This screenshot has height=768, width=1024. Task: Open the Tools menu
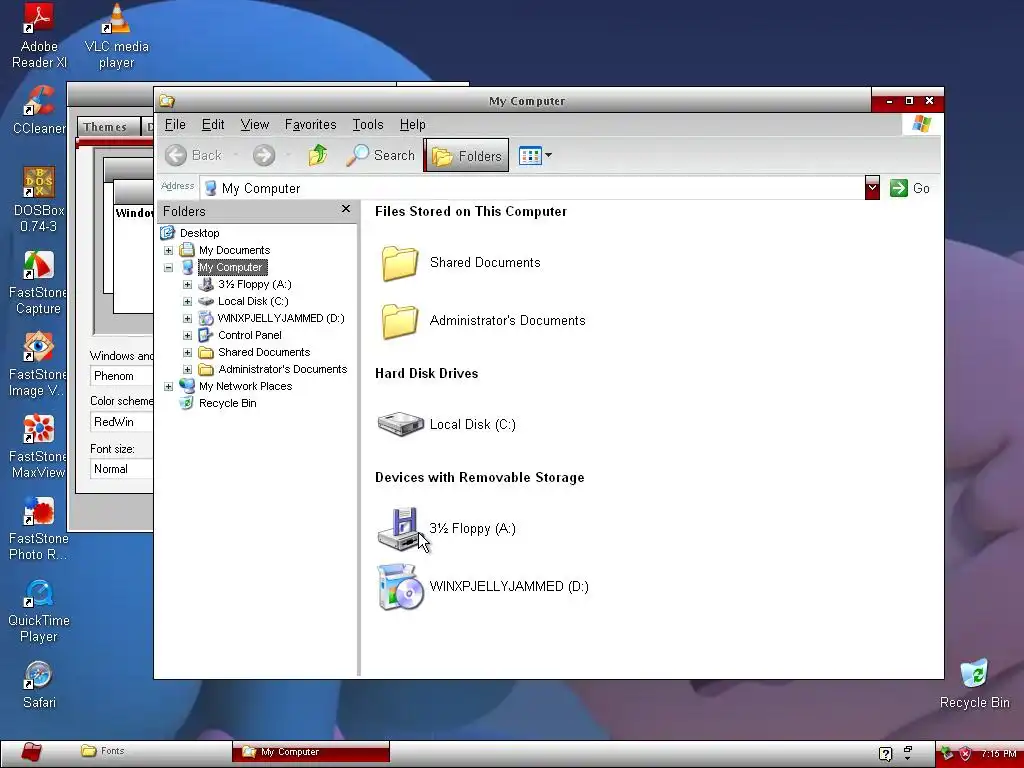click(x=368, y=124)
